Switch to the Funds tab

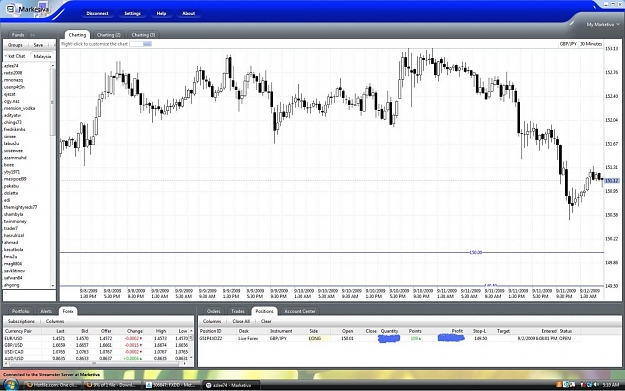pyautogui.click(x=18, y=35)
